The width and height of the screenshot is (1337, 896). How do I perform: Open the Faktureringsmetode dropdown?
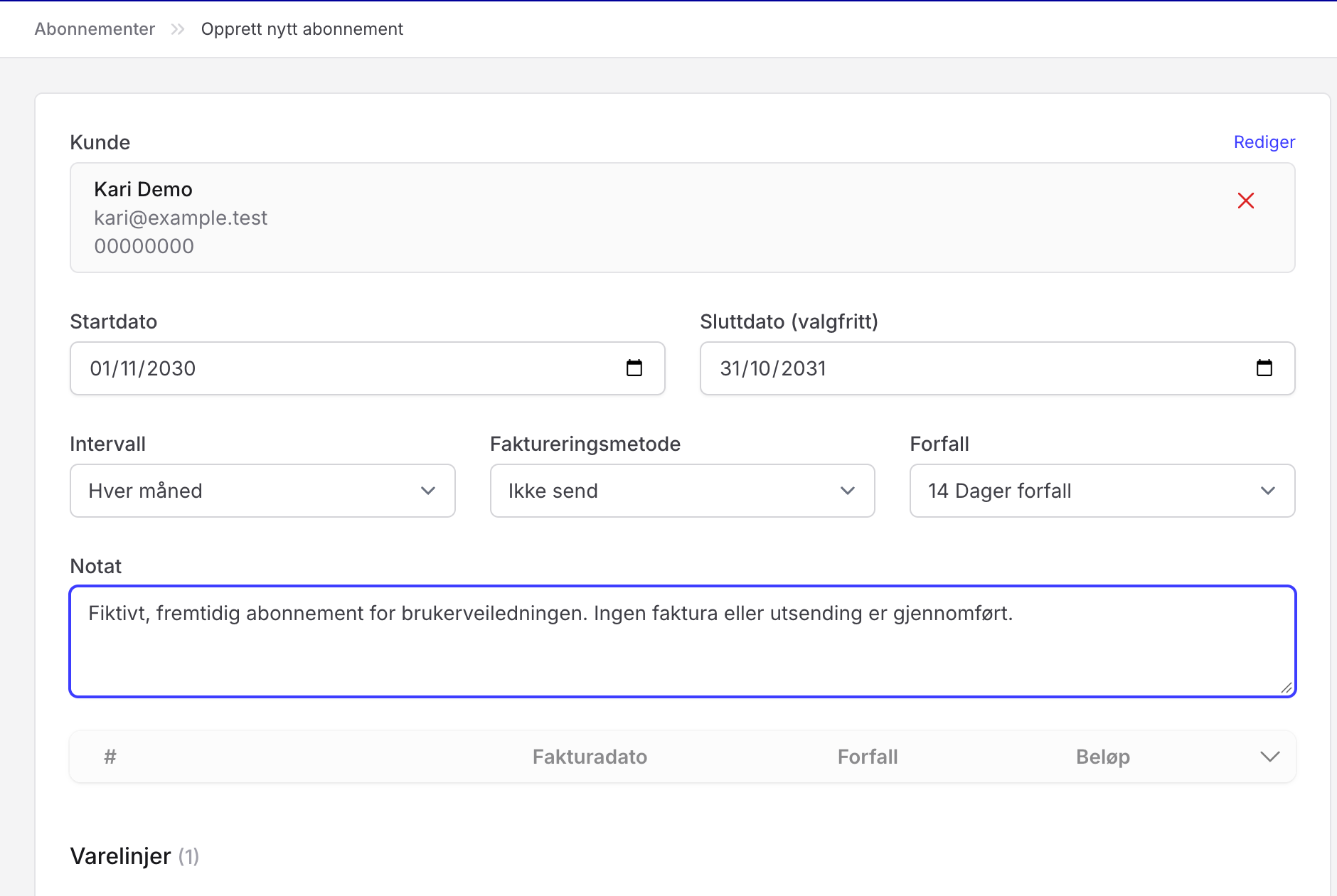(x=682, y=491)
